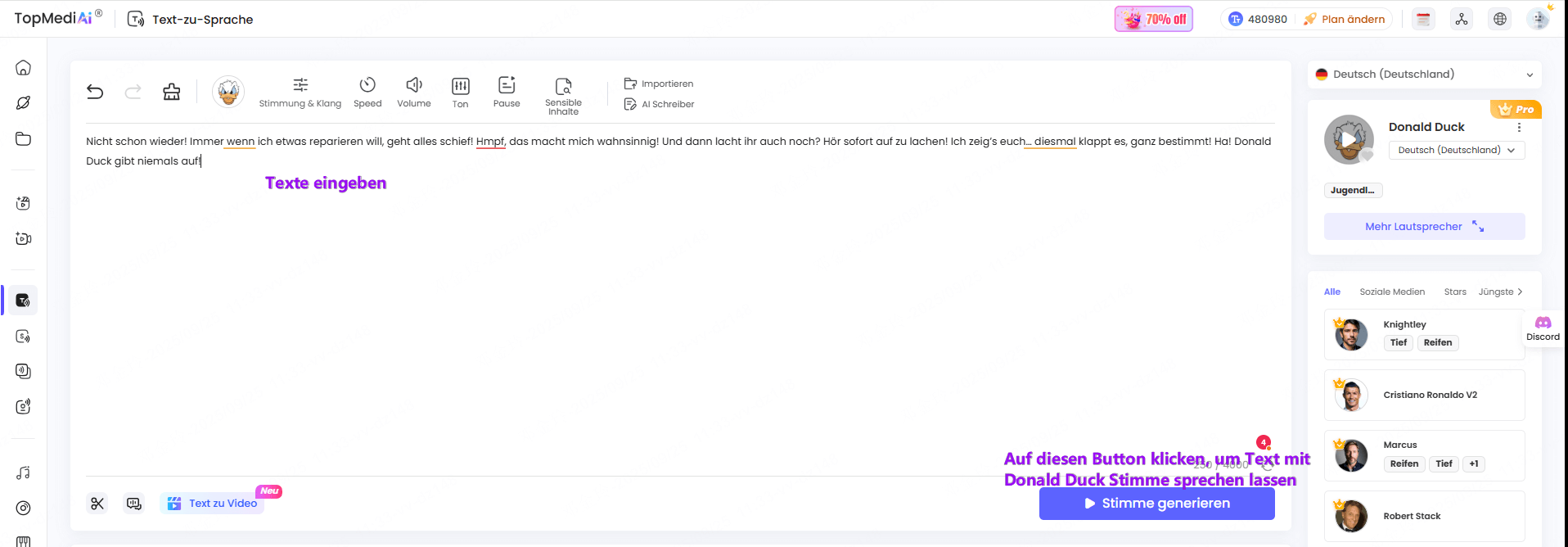
Task: Open the subtitle icon beside the scissors
Action: coord(134,504)
